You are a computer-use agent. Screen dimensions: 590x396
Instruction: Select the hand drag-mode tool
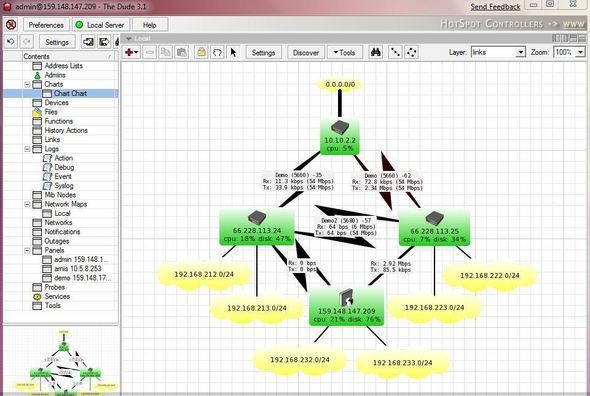pyautogui.click(x=217, y=52)
